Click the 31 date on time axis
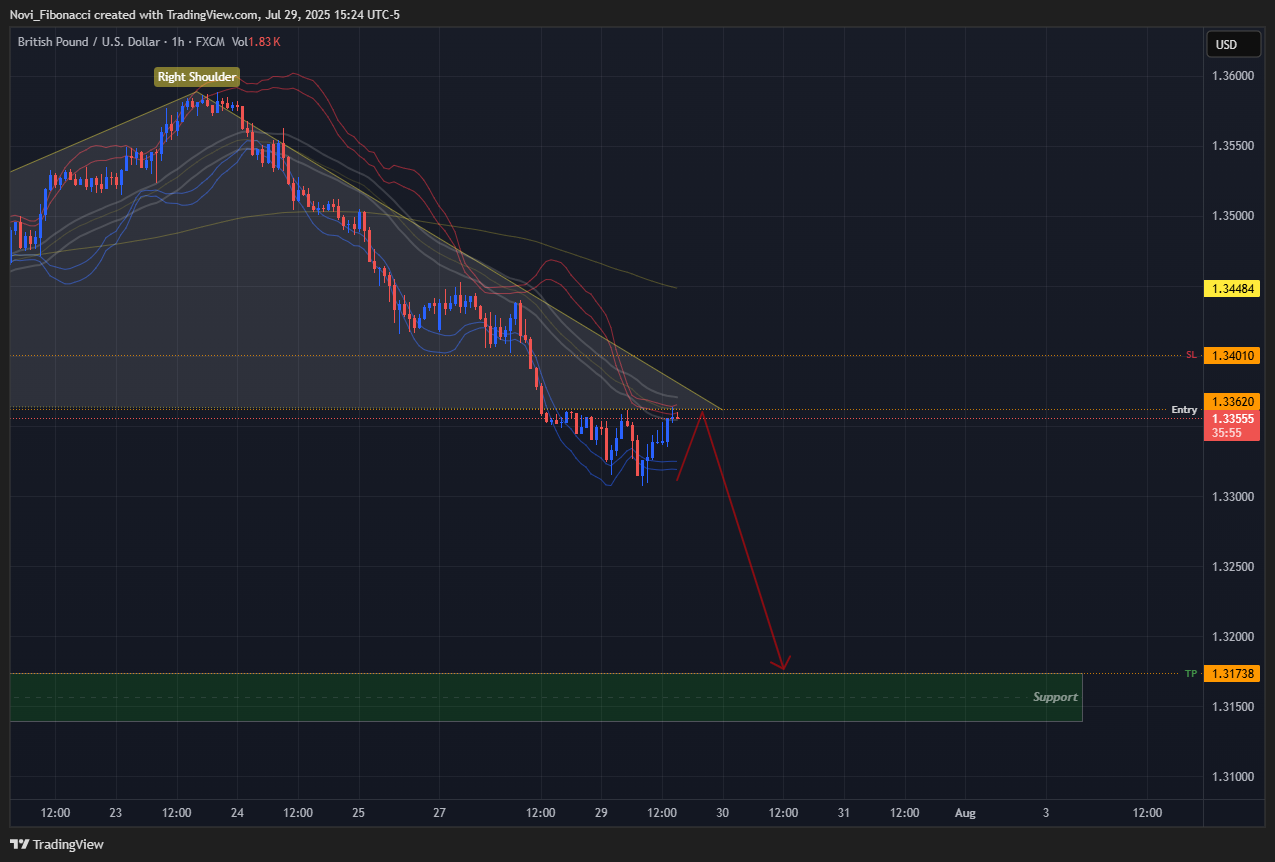Screen dimensions: 1275x862 pyautogui.click(x=844, y=813)
